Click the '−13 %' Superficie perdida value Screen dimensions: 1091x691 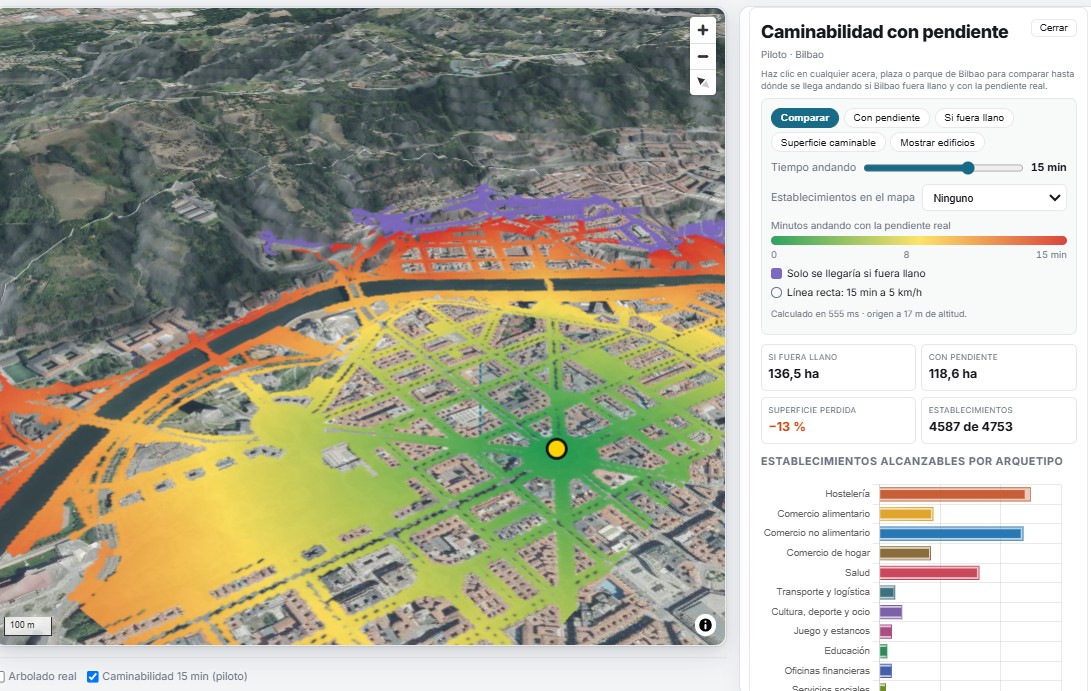(x=786, y=427)
